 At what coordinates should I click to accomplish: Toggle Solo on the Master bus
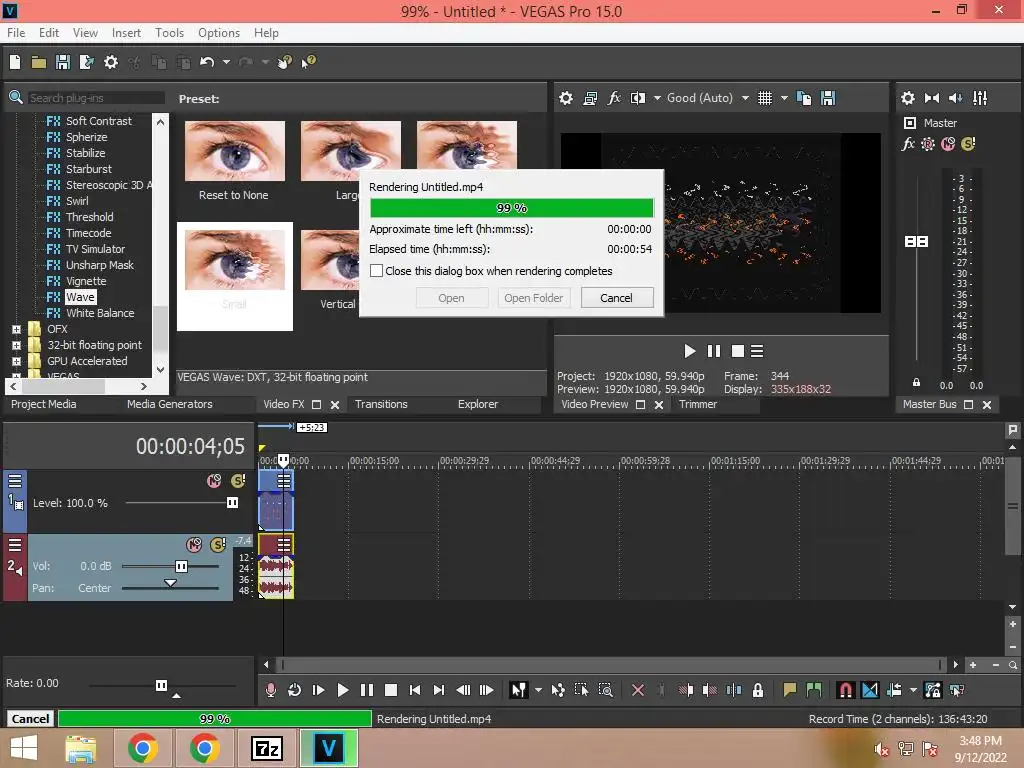pyautogui.click(x=968, y=144)
